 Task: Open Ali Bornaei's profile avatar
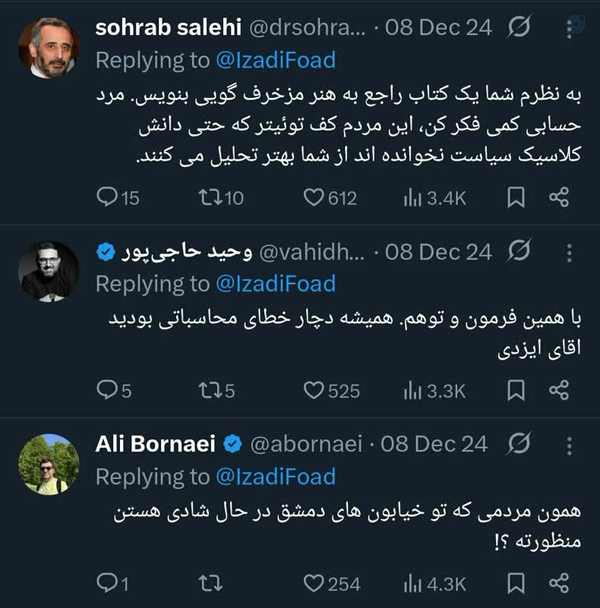tap(48, 463)
